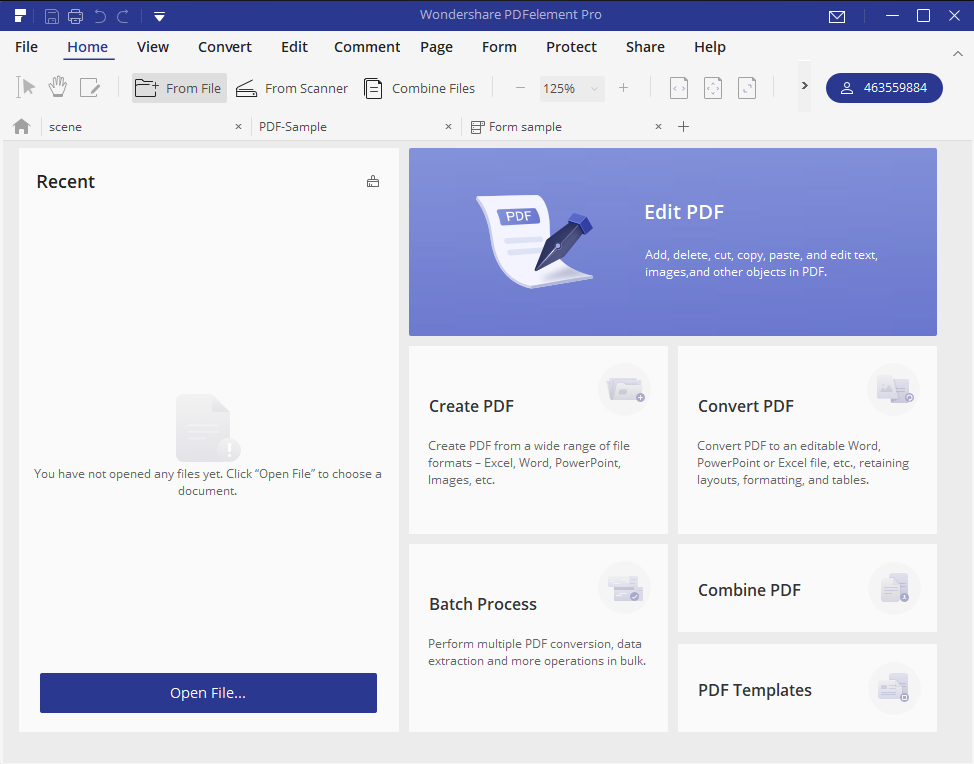Image resolution: width=974 pixels, height=764 pixels.
Task: Click the Open File button
Action: click(207, 692)
